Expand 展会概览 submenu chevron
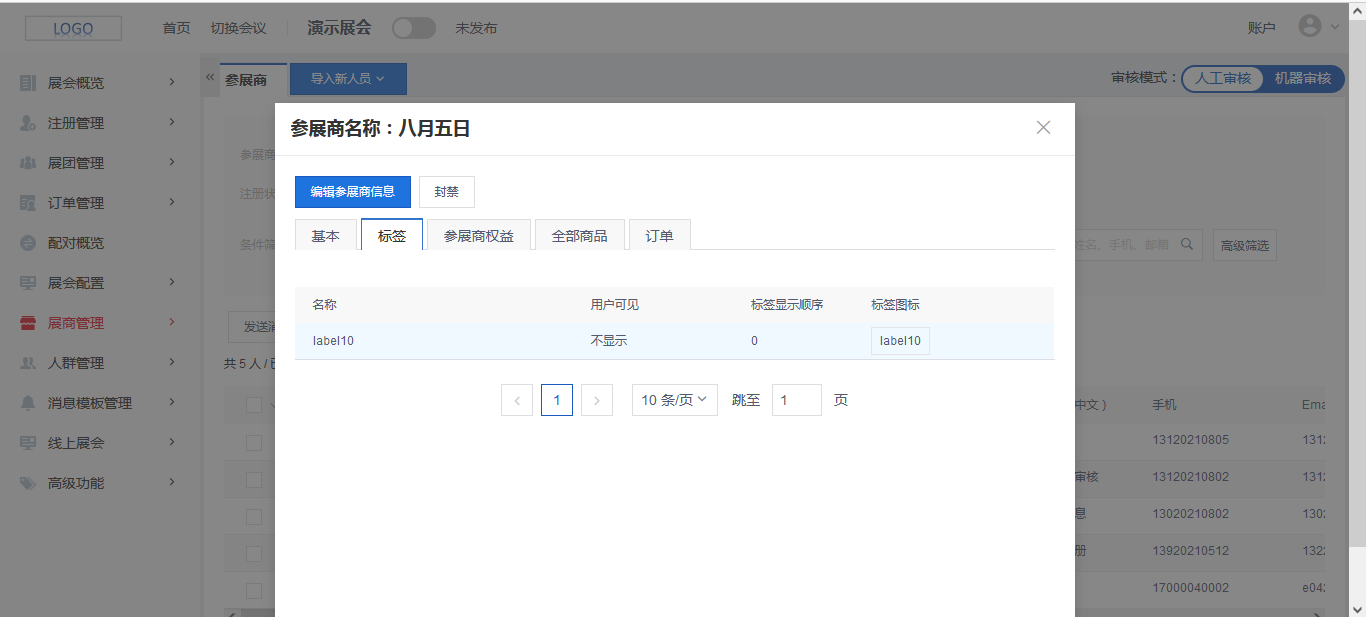This screenshot has width=1366, height=617. click(172, 82)
